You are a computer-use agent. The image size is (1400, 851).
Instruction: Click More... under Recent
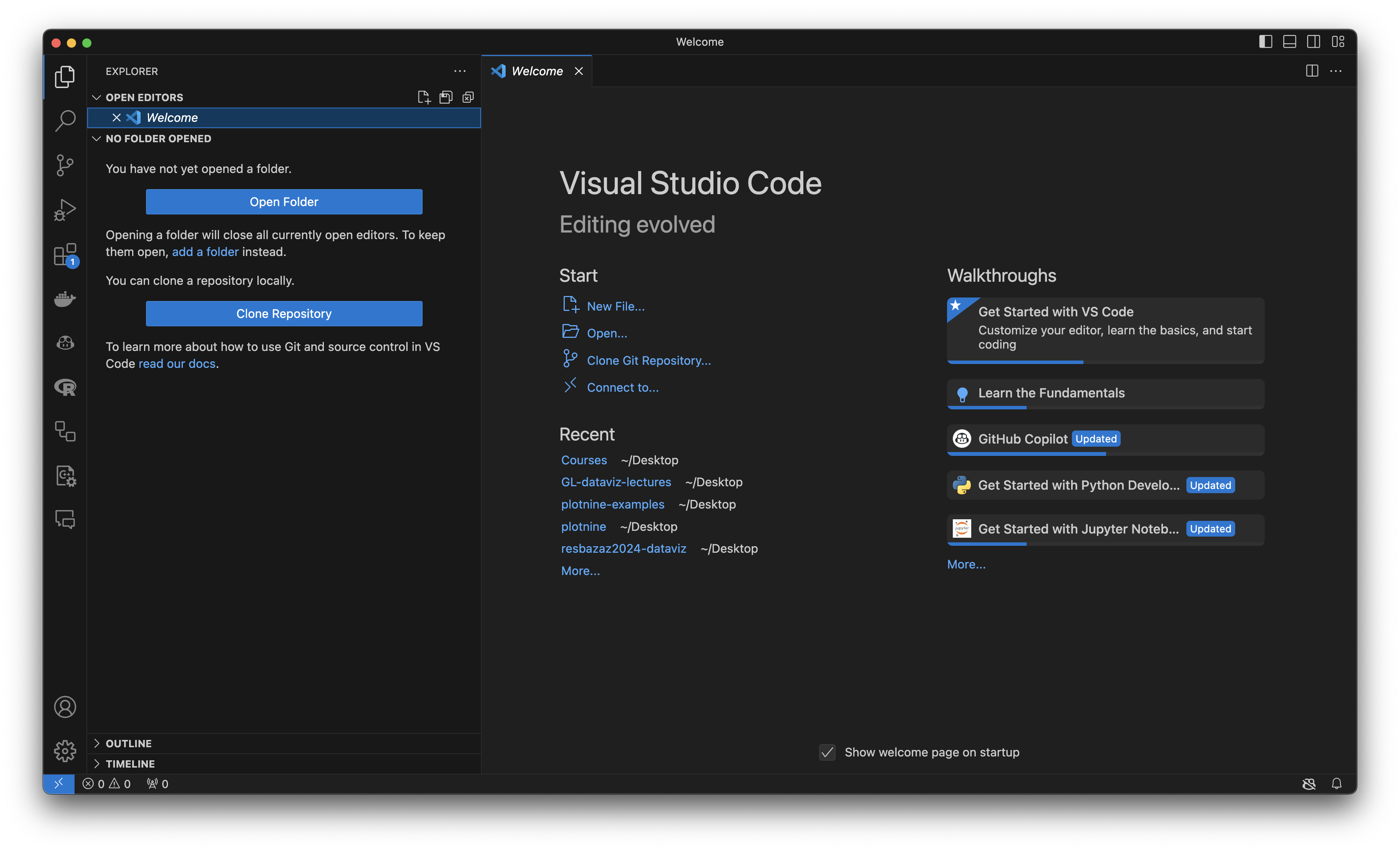[580, 571]
